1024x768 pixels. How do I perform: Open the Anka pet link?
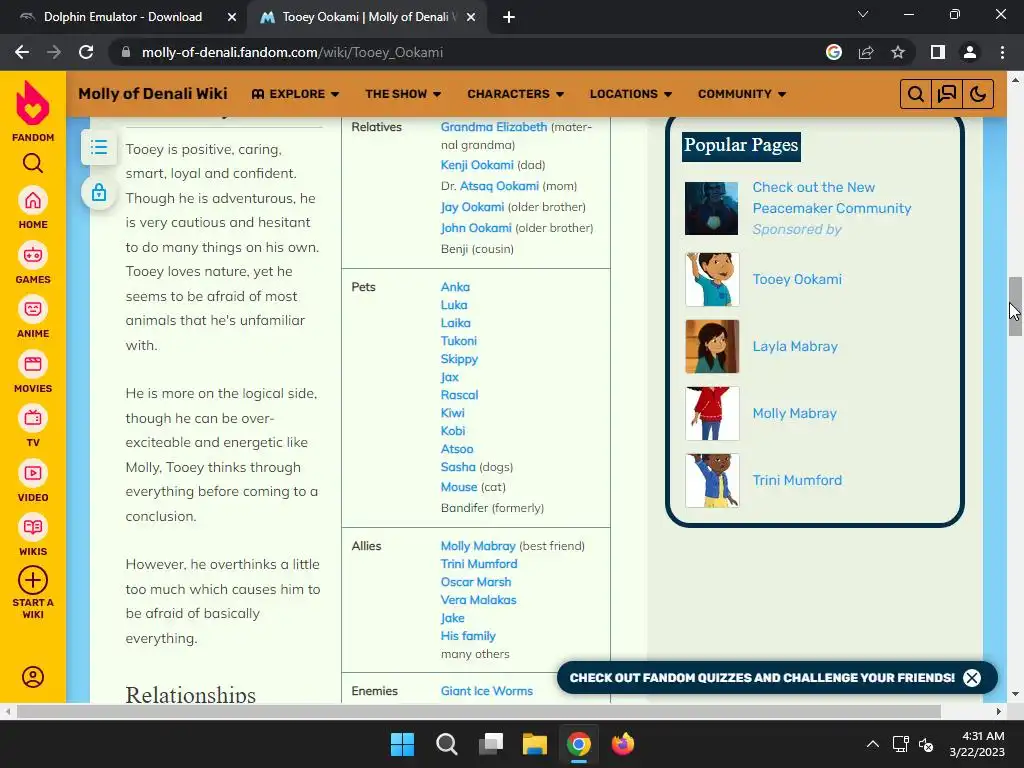coord(455,287)
